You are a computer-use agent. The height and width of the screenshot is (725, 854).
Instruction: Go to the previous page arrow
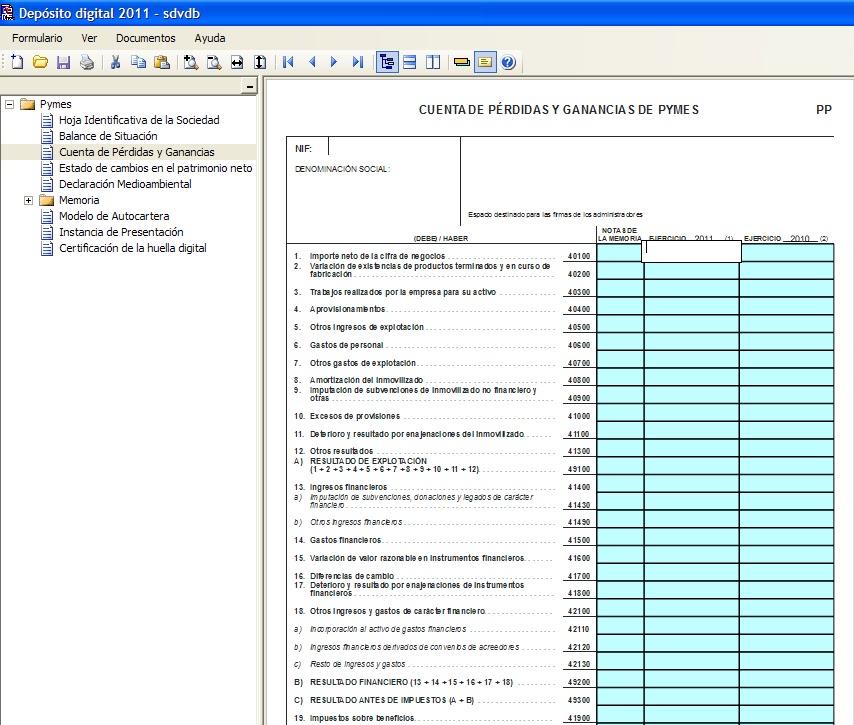pyautogui.click(x=312, y=62)
